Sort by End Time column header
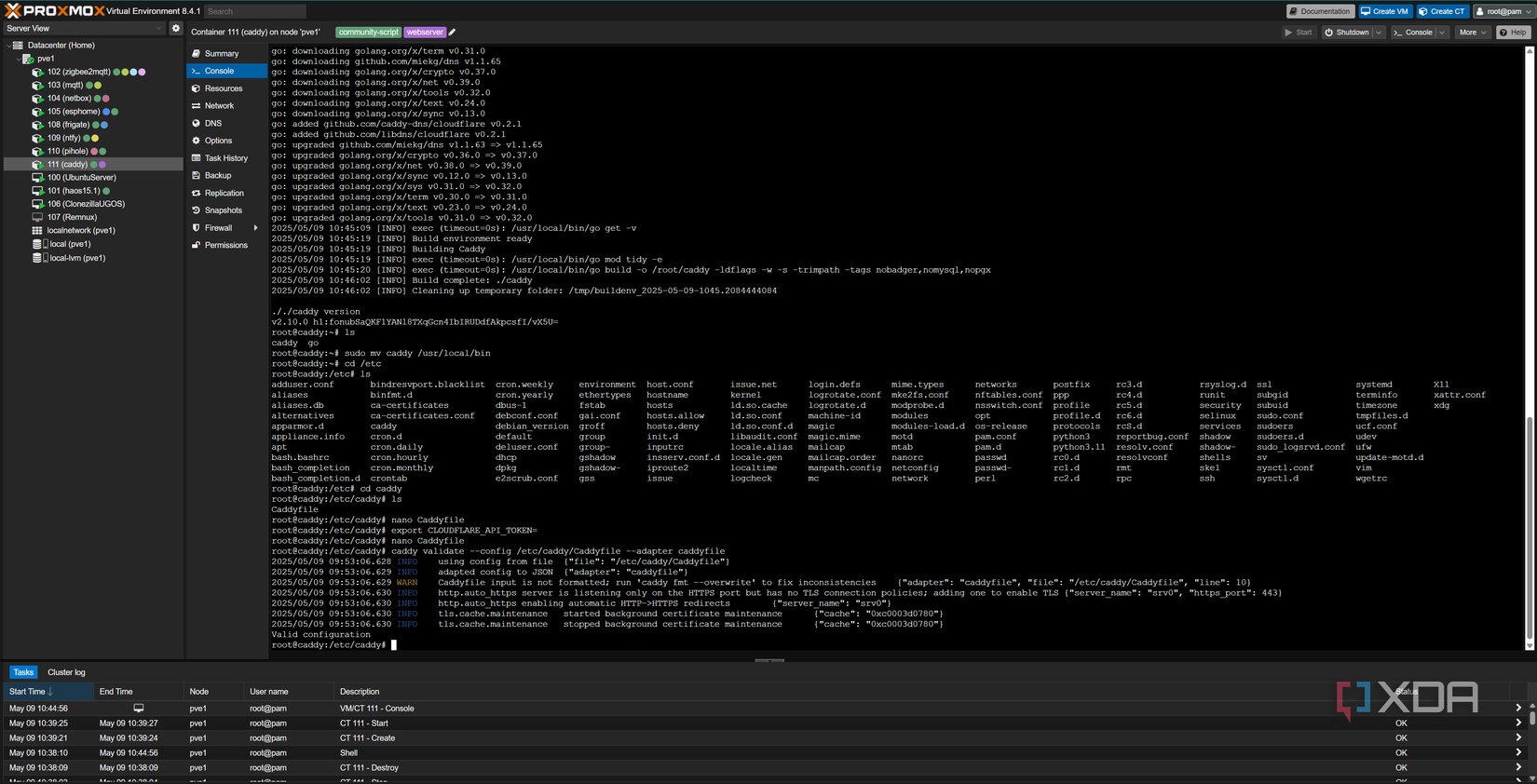 tap(138, 692)
